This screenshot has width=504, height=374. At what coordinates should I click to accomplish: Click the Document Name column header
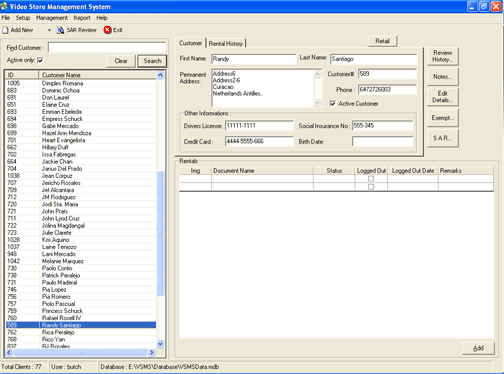262,171
